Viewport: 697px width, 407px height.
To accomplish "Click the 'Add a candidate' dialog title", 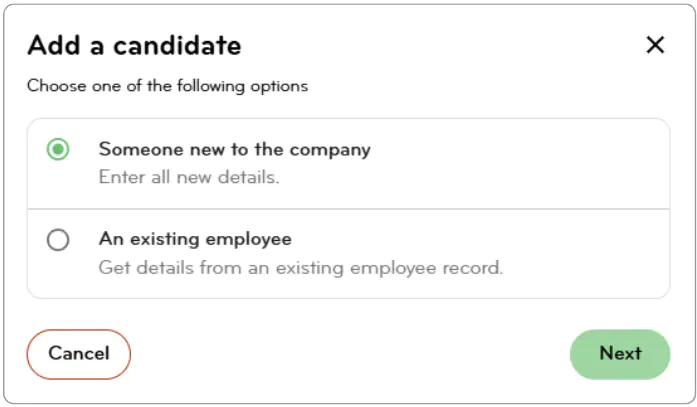I will (x=134, y=45).
